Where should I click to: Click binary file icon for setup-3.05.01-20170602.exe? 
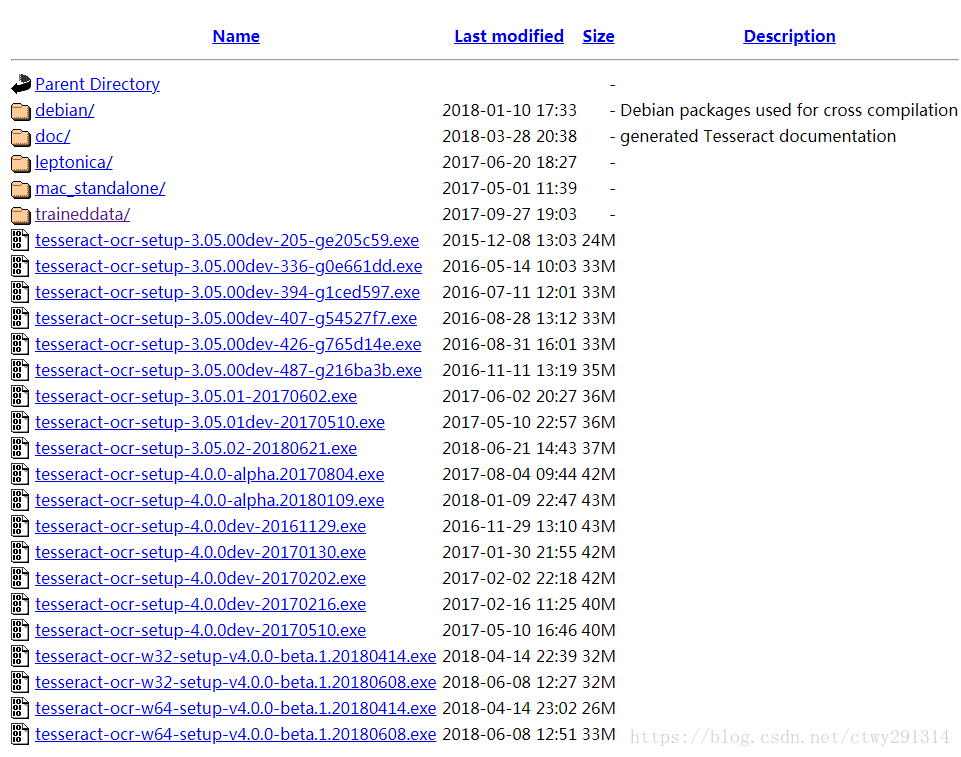(20, 397)
